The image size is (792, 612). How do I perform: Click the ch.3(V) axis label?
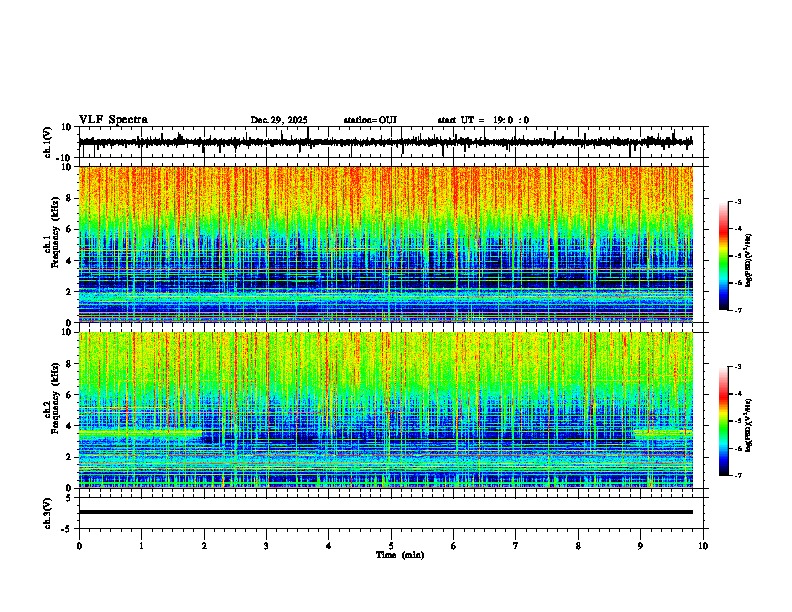(48, 513)
